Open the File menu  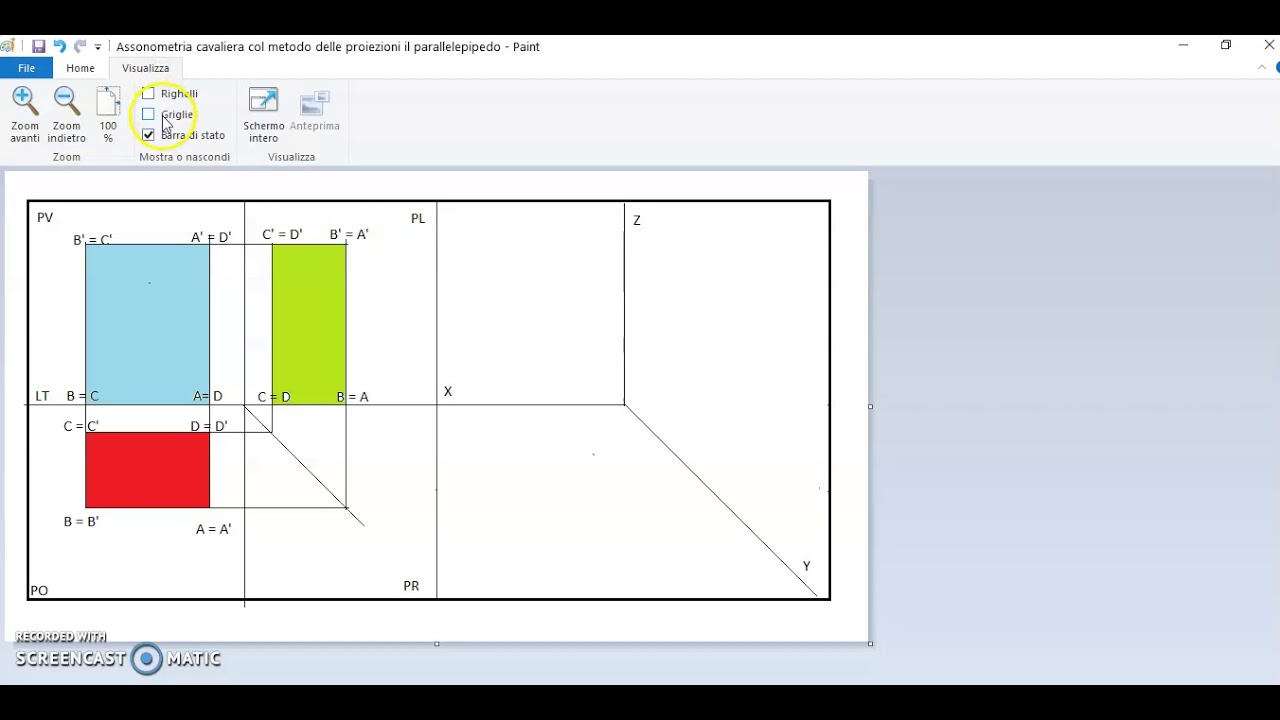coord(26,68)
